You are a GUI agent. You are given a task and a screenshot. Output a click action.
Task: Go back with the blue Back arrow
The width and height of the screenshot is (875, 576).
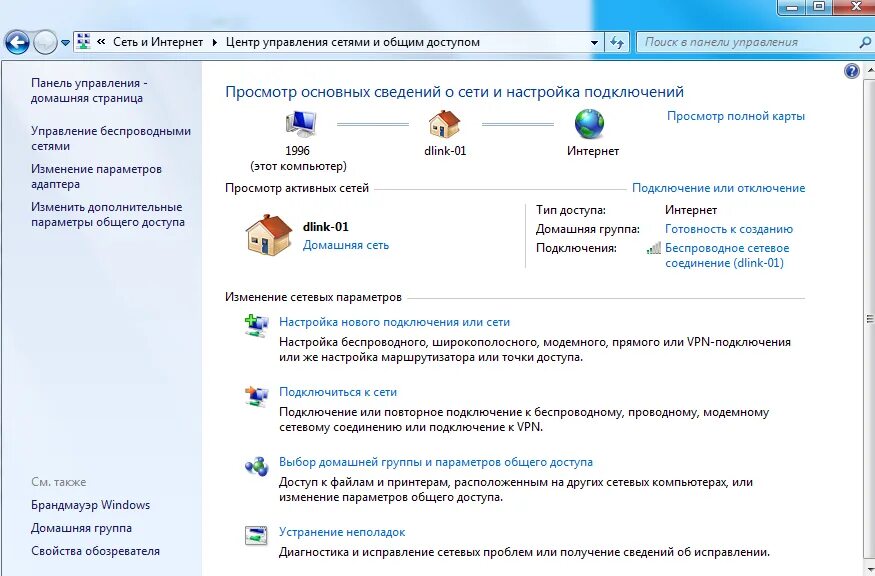tap(17, 42)
